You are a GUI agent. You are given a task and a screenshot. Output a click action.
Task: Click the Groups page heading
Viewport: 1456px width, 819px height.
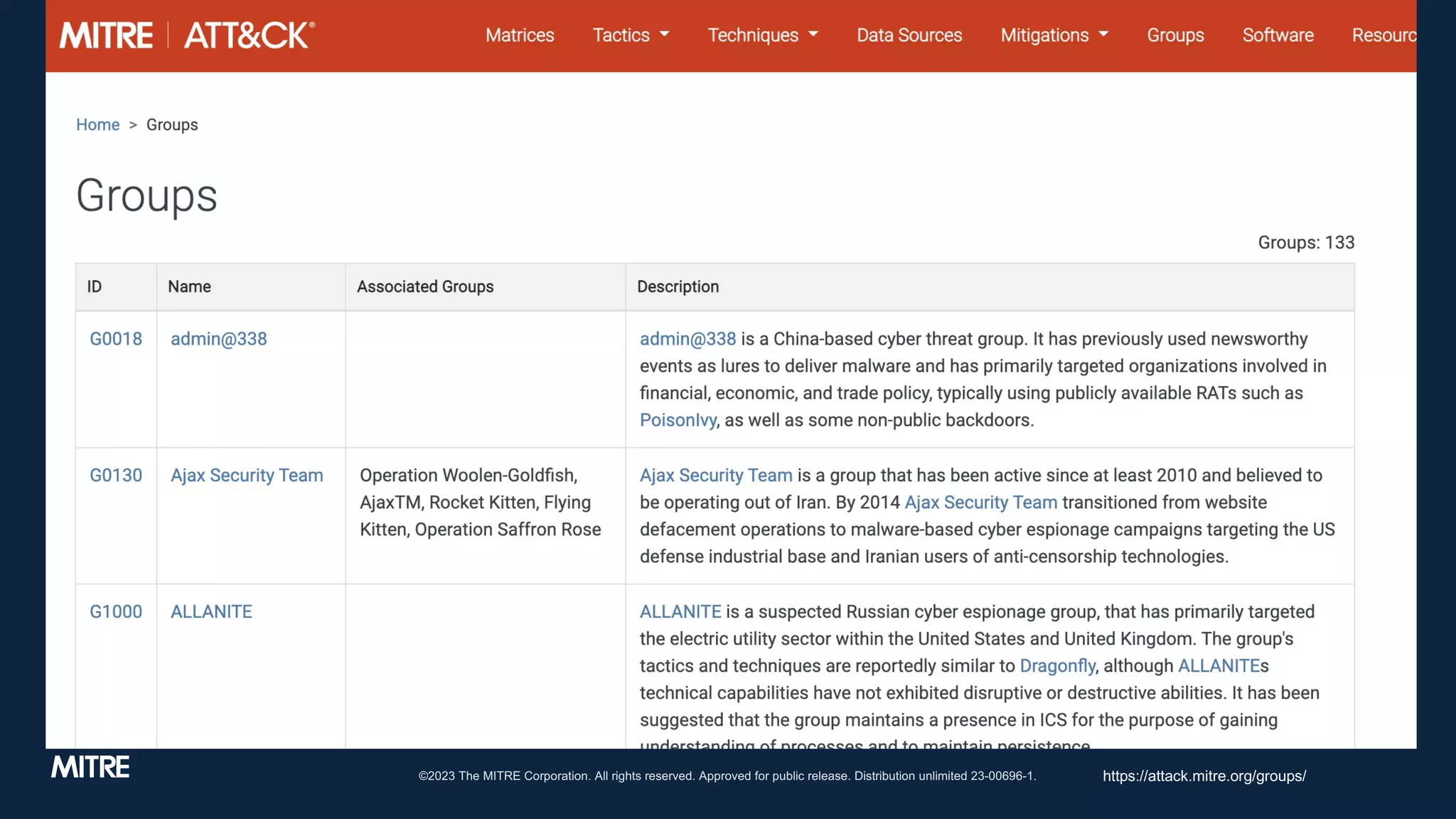146,196
